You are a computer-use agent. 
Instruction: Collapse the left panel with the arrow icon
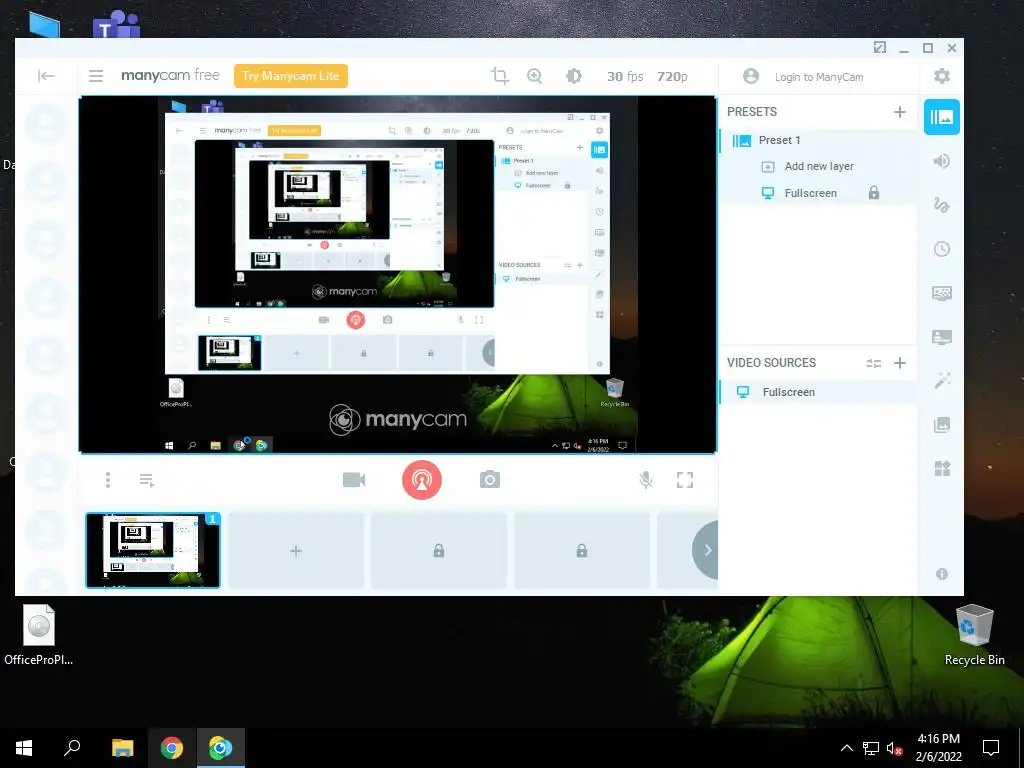pos(46,76)
